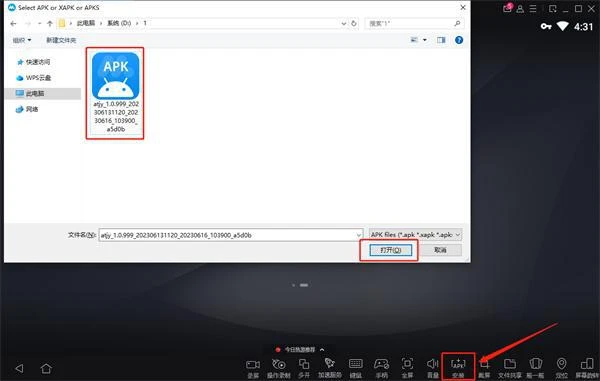Click the 多开 multi-instance tool
Image resolution: width=600 pixels, height=381 pixels.
pyautogui.click(x=304, y=368)
